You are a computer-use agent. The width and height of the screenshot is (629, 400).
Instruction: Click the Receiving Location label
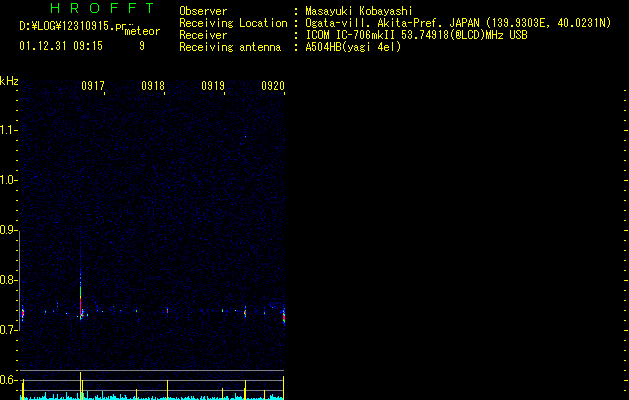[x=233, y=23]
